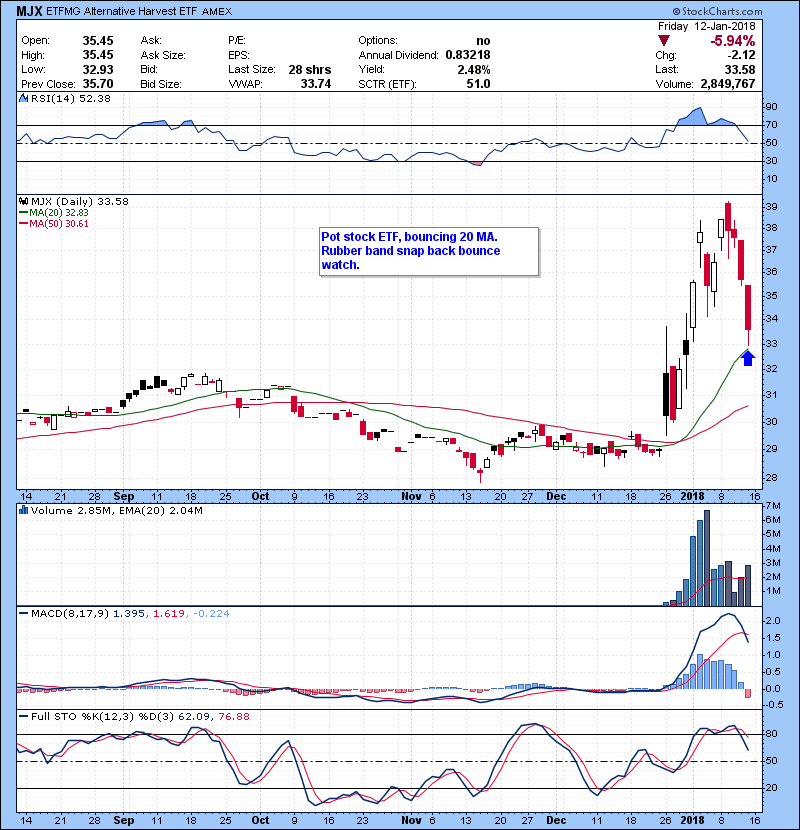Select the MJX ticker symbol in the header
Image resolution: width=800 pixels, height=830 pixels.
(x=30, y=11)
